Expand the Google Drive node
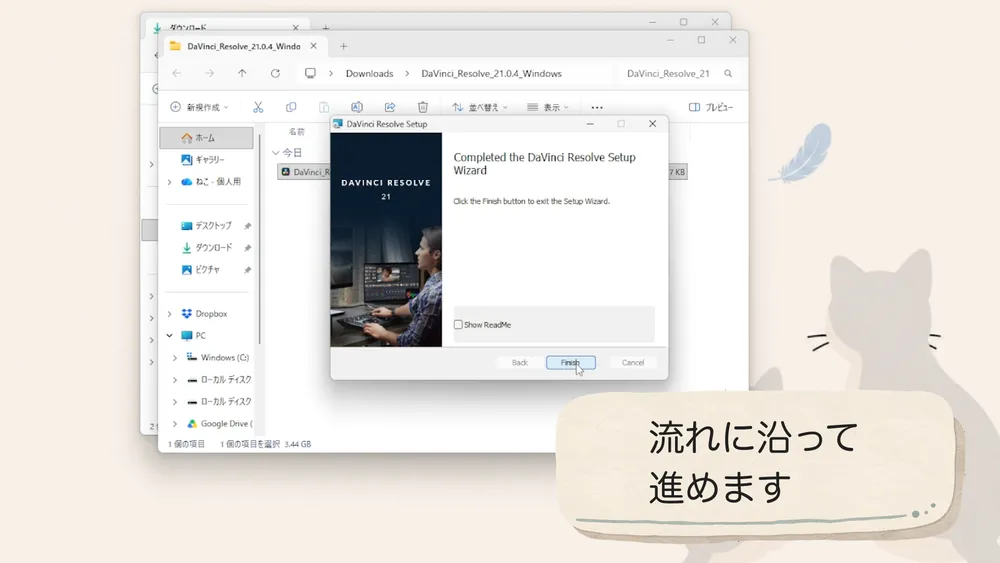The image size is (1000, 563). tap(175, 423)
